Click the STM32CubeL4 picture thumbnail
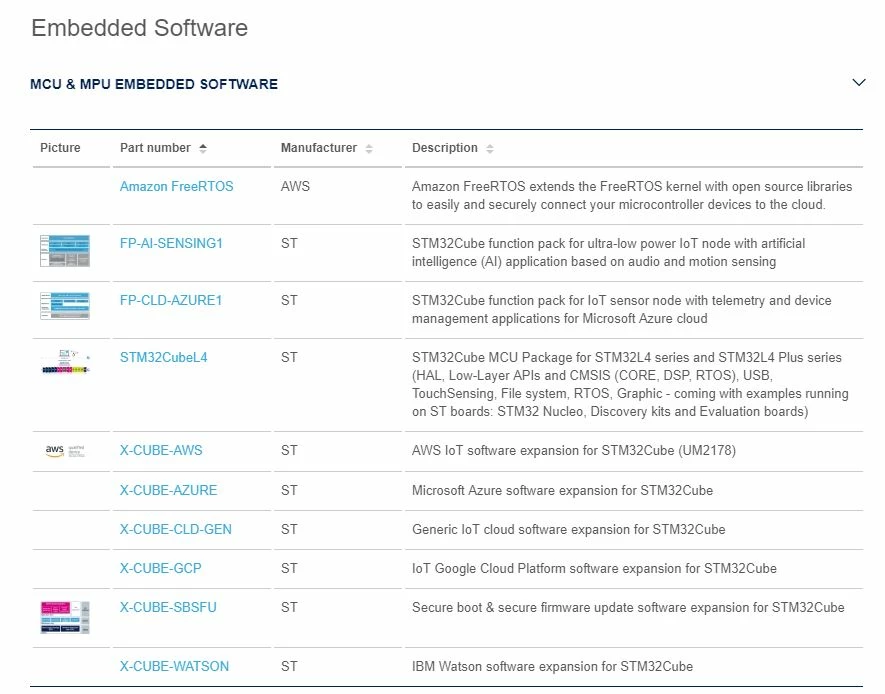Screen dimensions: 885x694 click(x=65, y=361)
